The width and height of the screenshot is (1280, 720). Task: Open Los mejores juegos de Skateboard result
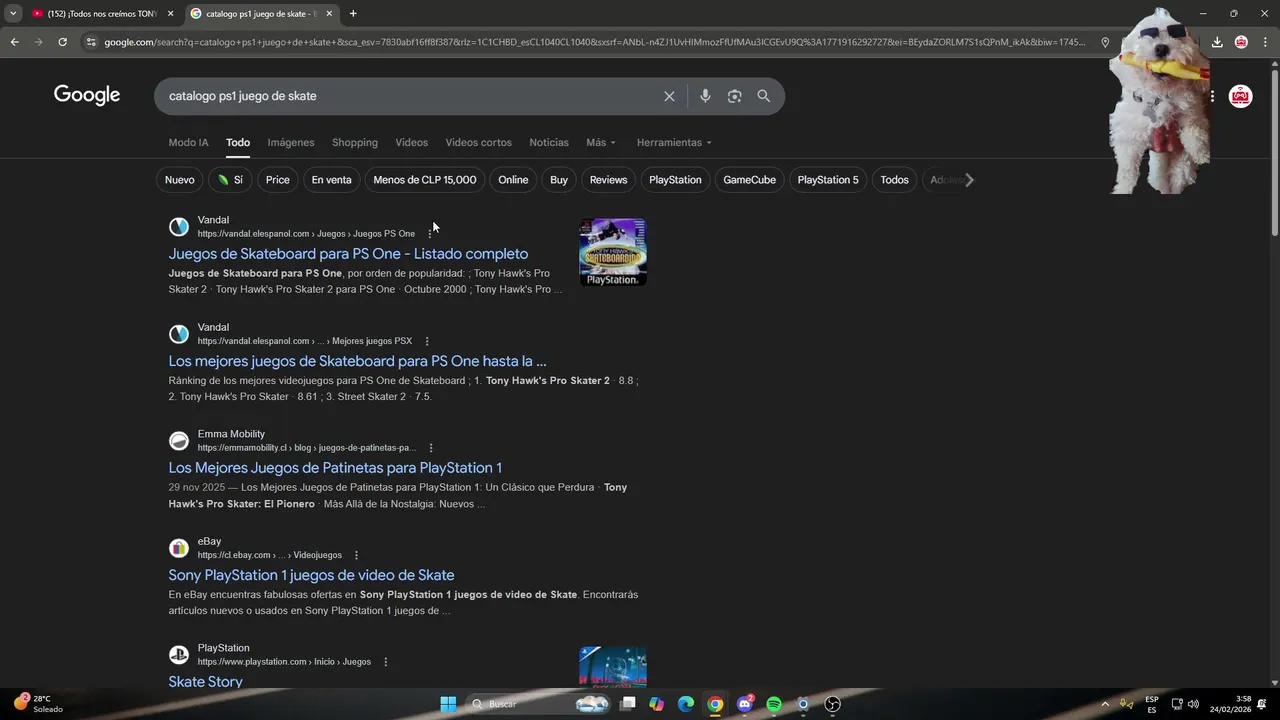[x=357, y=361]
